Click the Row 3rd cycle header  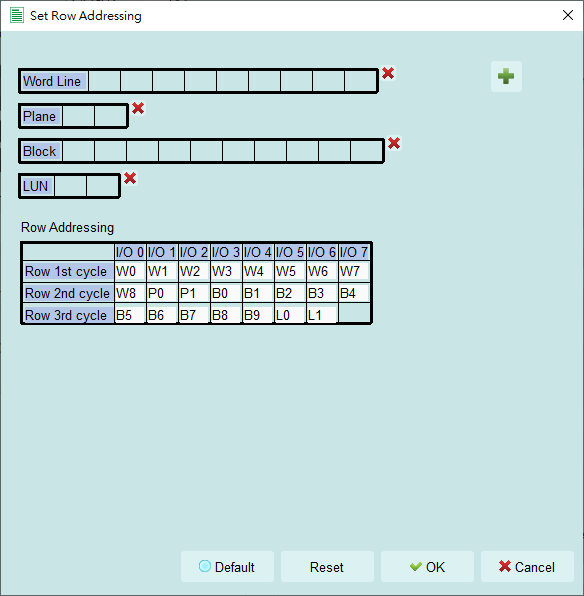pyautogui.click(x=68, y=315)
